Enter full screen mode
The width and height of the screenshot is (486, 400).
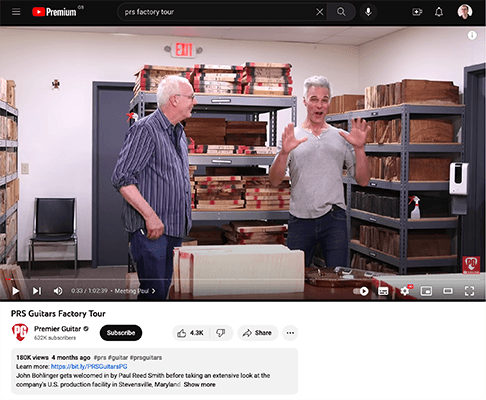pos(469,291)
